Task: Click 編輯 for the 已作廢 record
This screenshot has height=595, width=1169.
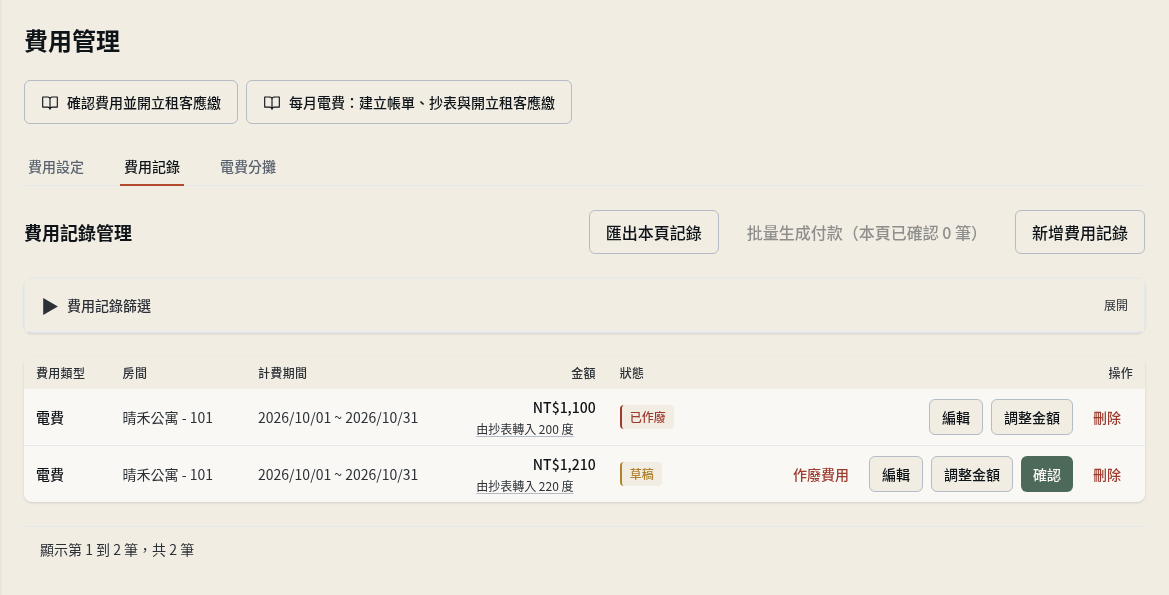Action: point(956,418)
